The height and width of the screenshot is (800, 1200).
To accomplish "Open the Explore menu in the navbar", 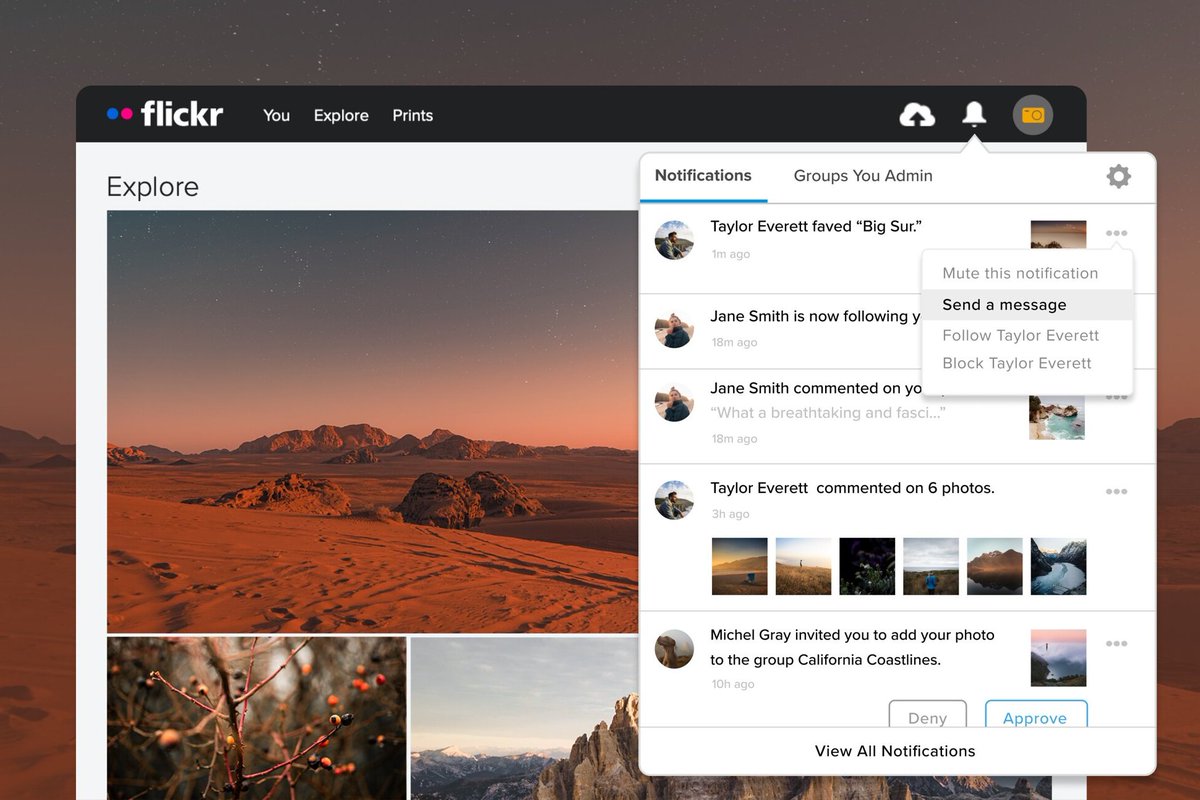I will point(340,115).
